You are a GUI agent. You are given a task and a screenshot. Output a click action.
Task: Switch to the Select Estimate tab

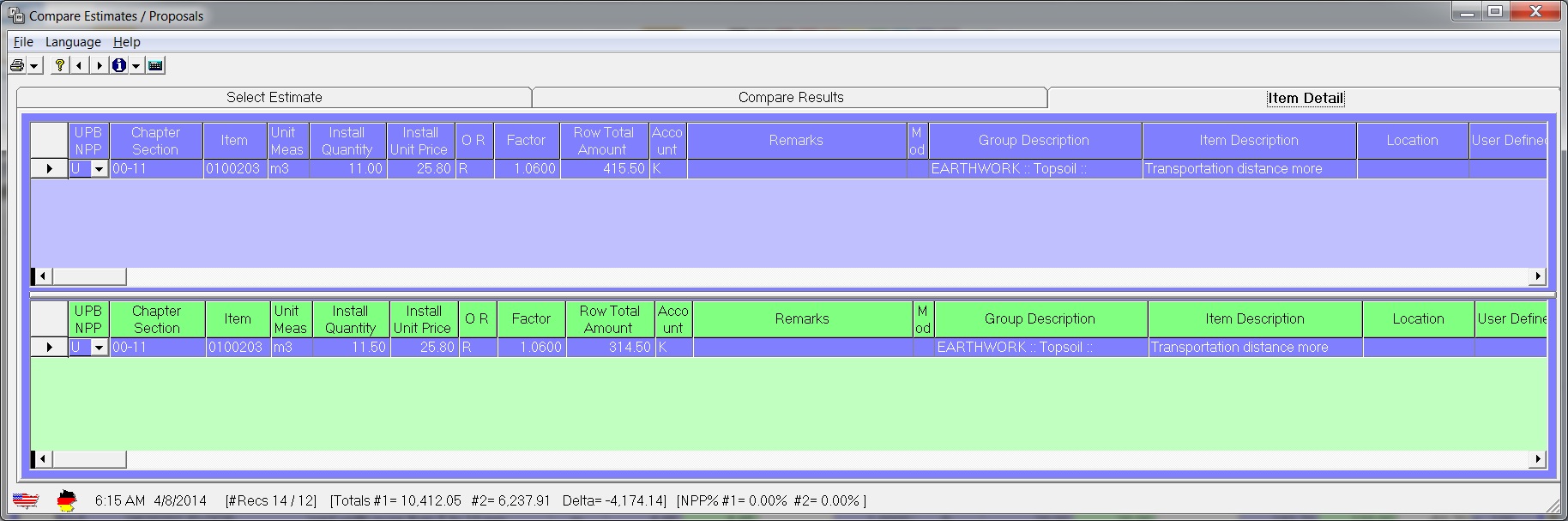(x=274, y=97)
